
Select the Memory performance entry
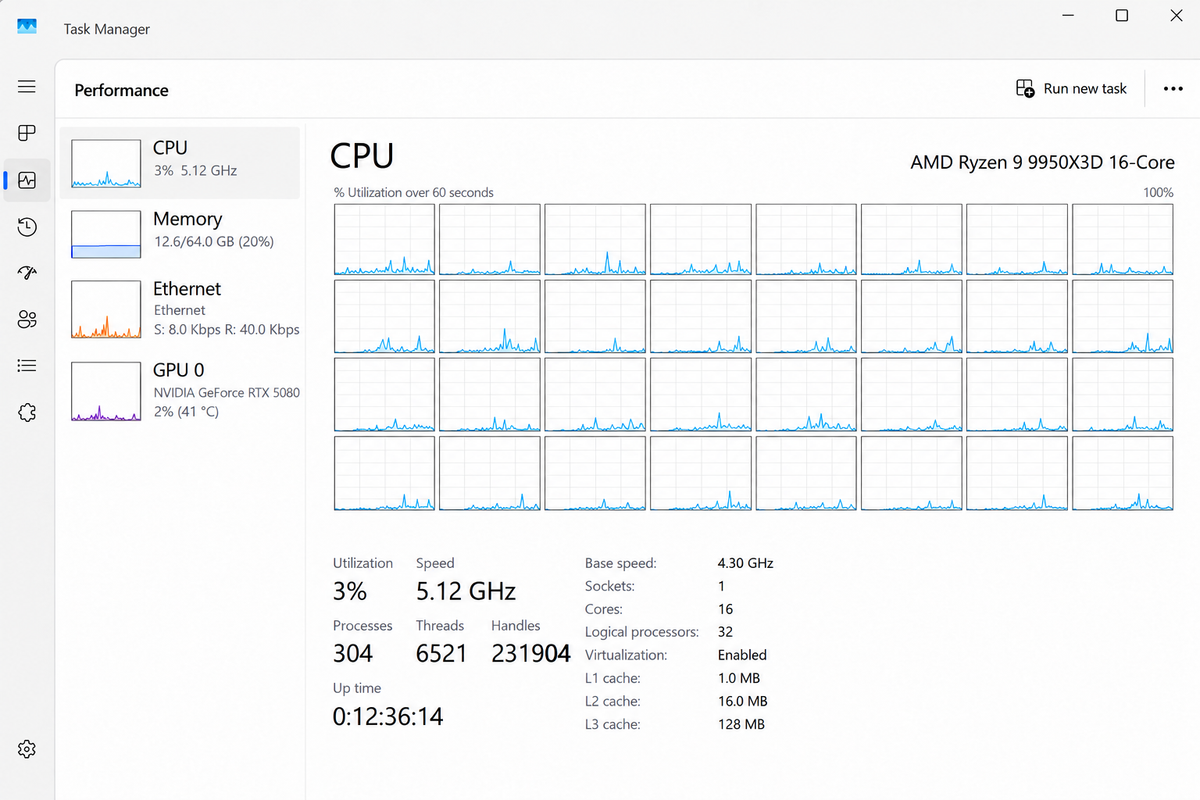(x=180, y=234)
